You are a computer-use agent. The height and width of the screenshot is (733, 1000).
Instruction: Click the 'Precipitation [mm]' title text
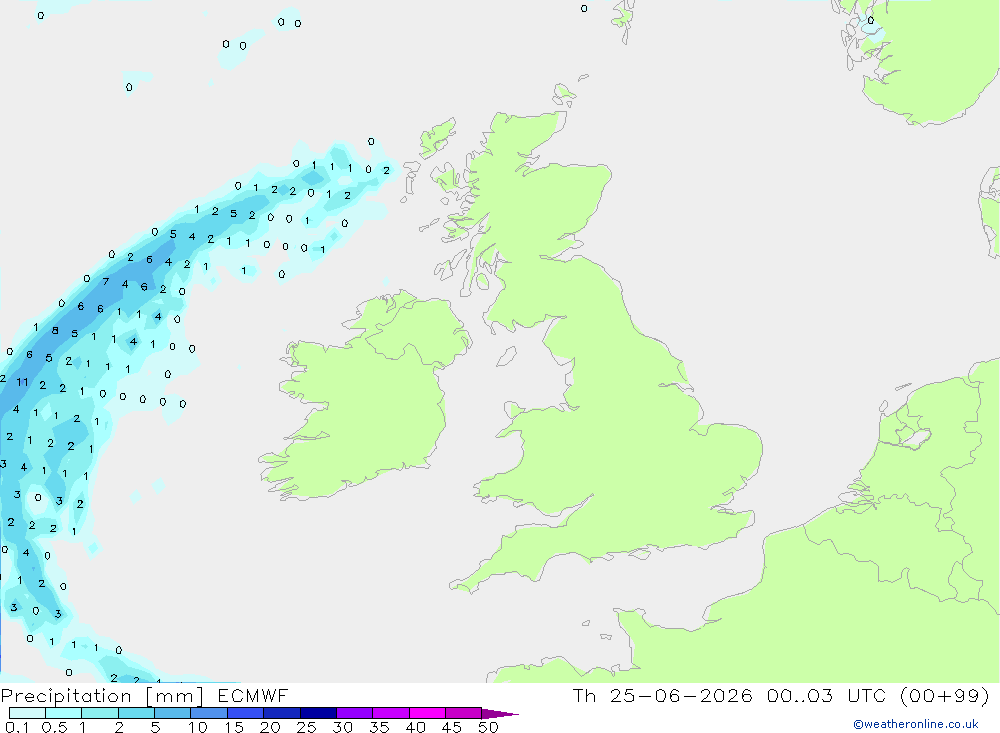(x=102, y=696)
